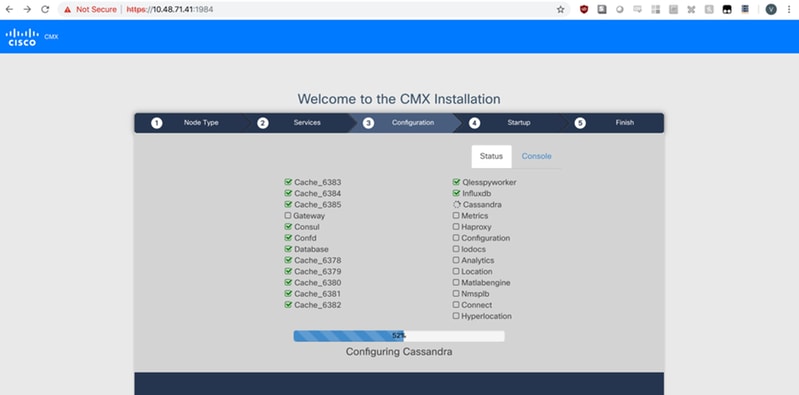Click the Not Secure warning icon

(x=67, y=9)
